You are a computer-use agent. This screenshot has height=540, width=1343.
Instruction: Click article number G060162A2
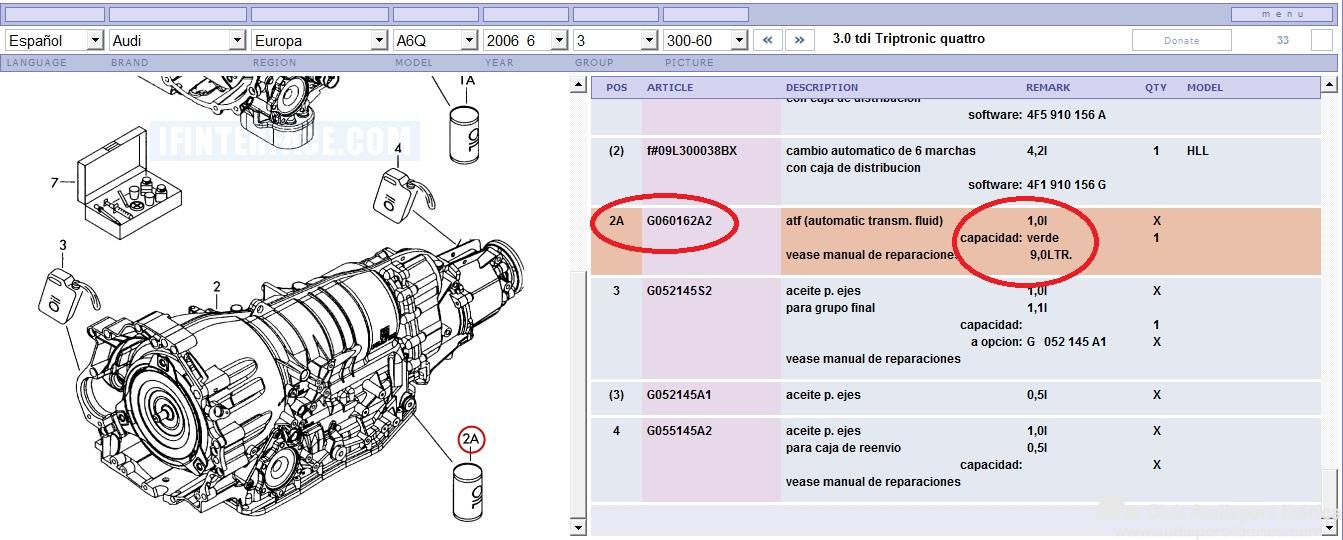click(x=679, y=220)
